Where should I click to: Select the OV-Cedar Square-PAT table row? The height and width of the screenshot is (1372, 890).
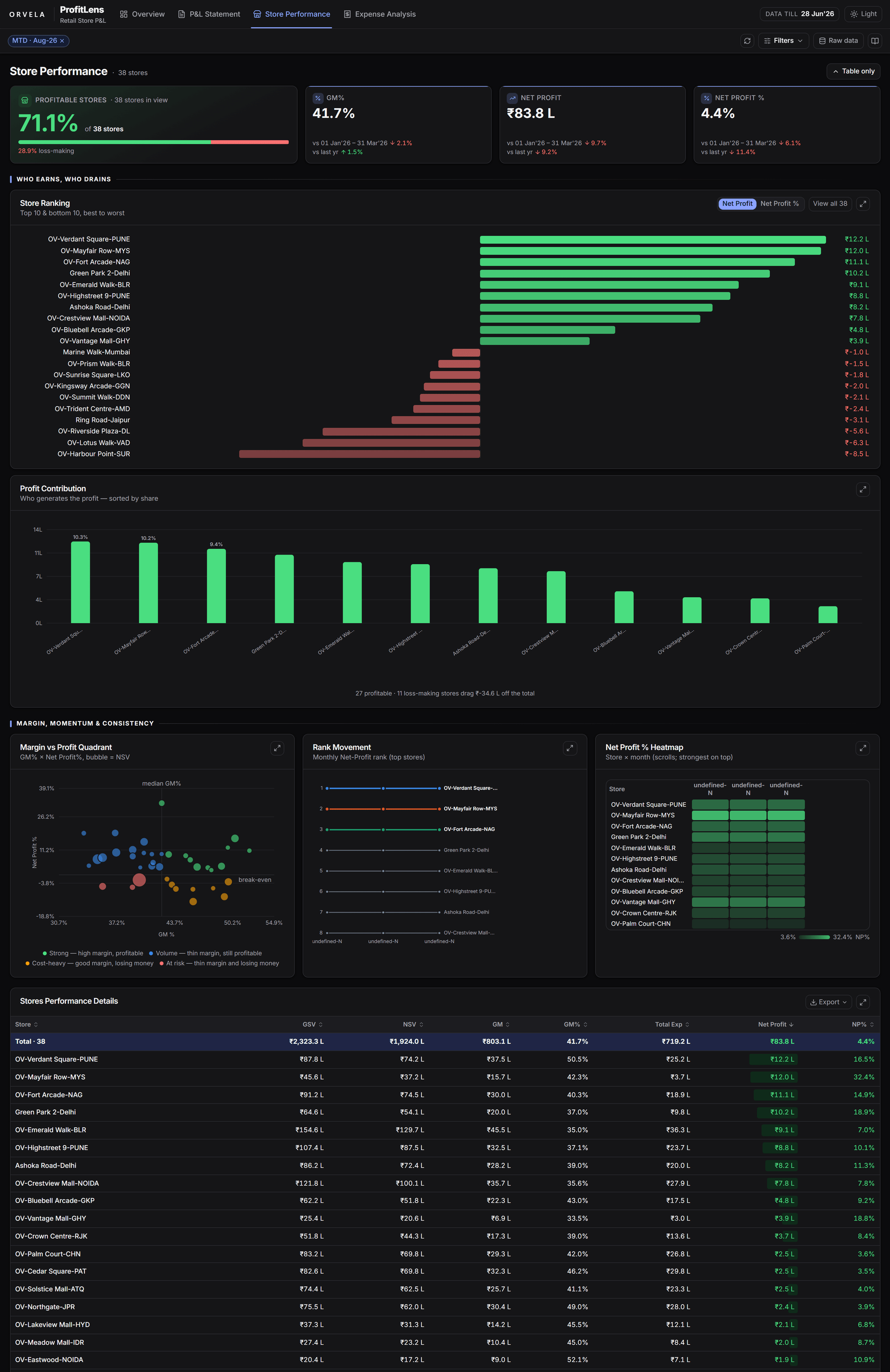(445, 1271)
